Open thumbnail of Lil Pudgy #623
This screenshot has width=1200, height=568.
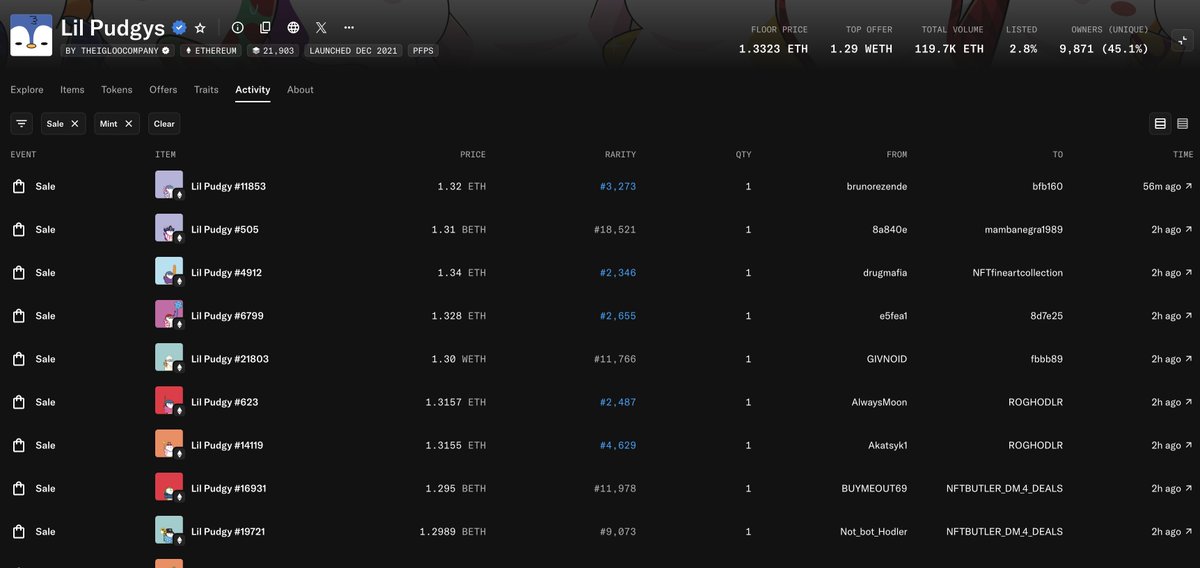point(169,401)
